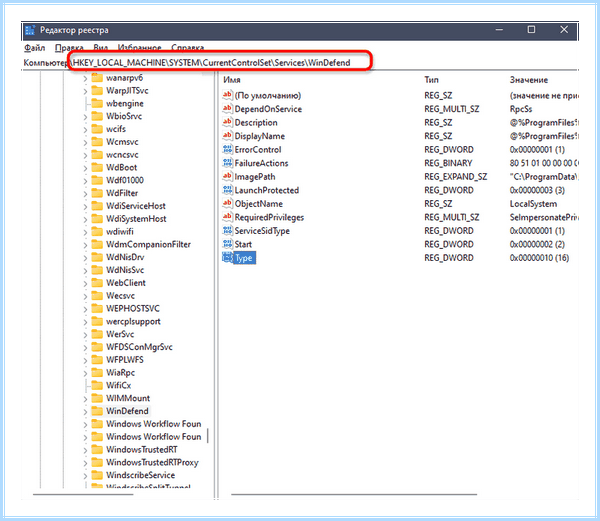Open the Правка menu
600x521 pixels.
pos(69,48)
